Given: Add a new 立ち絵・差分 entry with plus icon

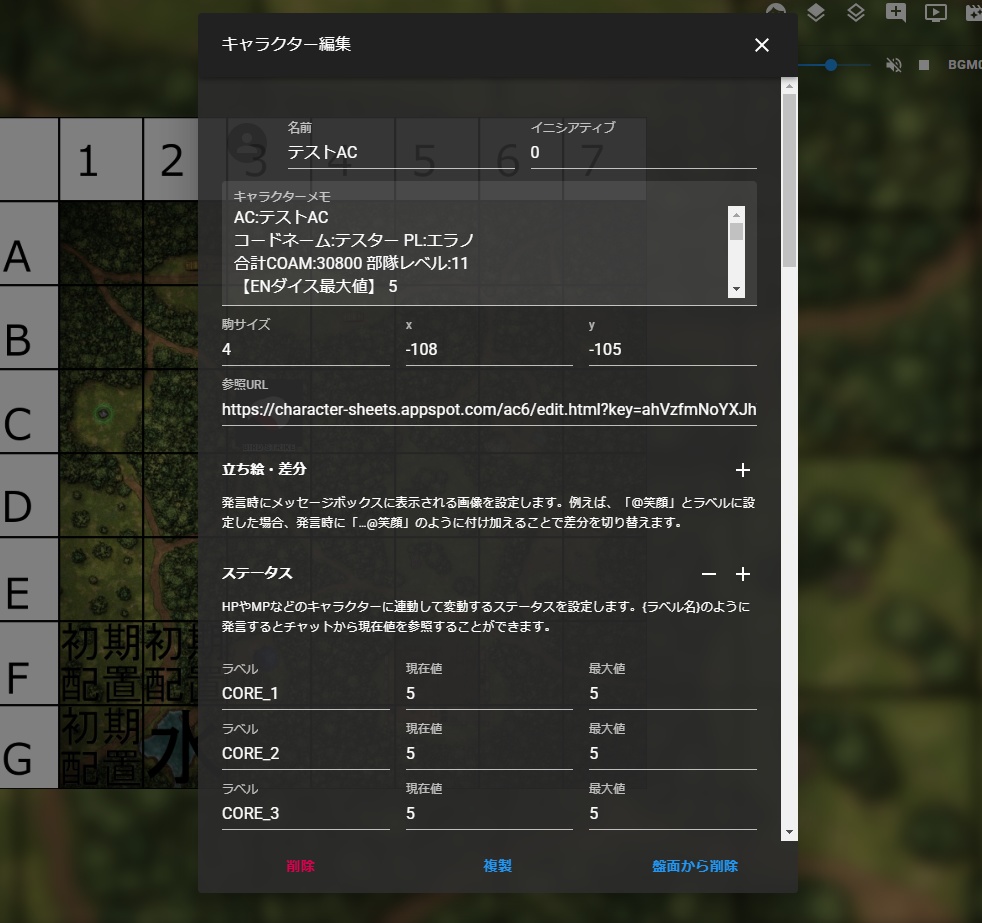Looking at the screenshot, I should tap(743, 469).
